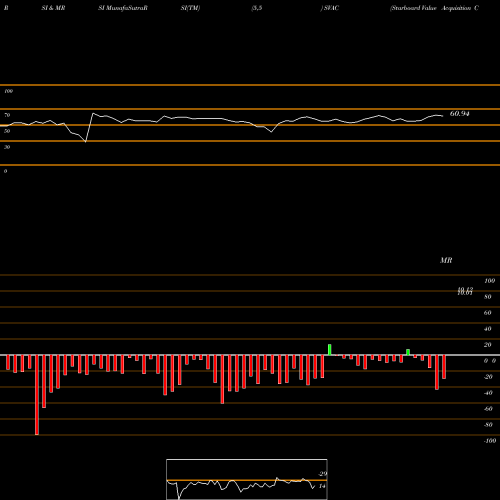Click the value 14 in mini chart
The image size is (500, 500).
pyautogui.click(x=322, y=486)
